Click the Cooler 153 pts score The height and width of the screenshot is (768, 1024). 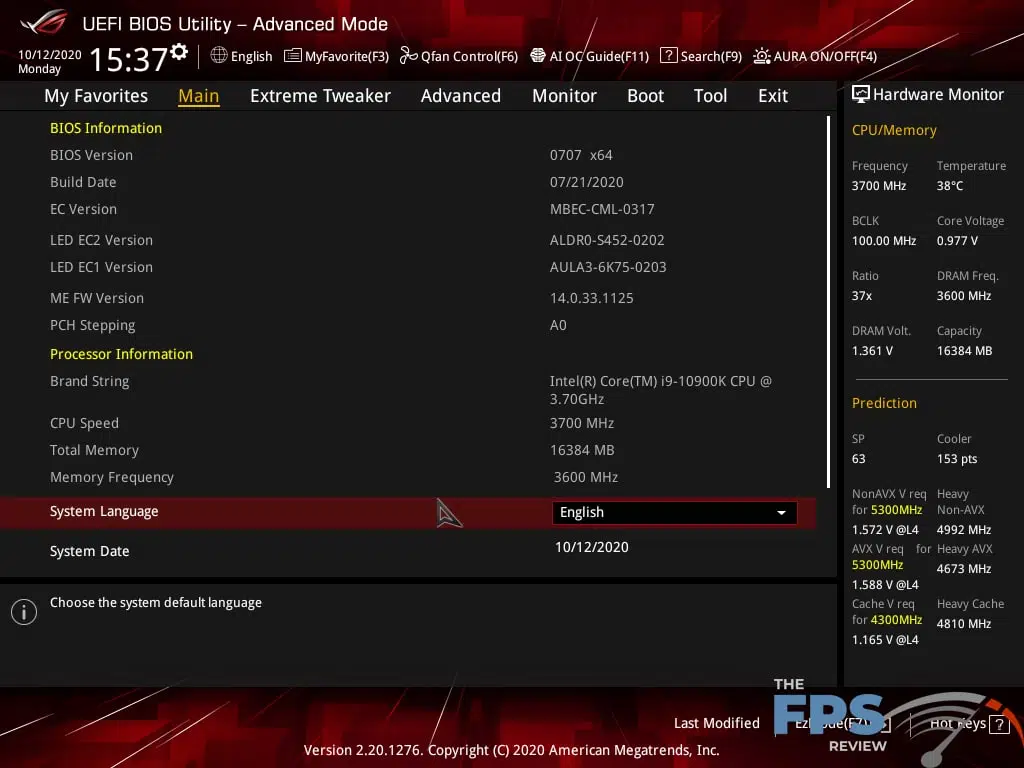coord(957,459)
